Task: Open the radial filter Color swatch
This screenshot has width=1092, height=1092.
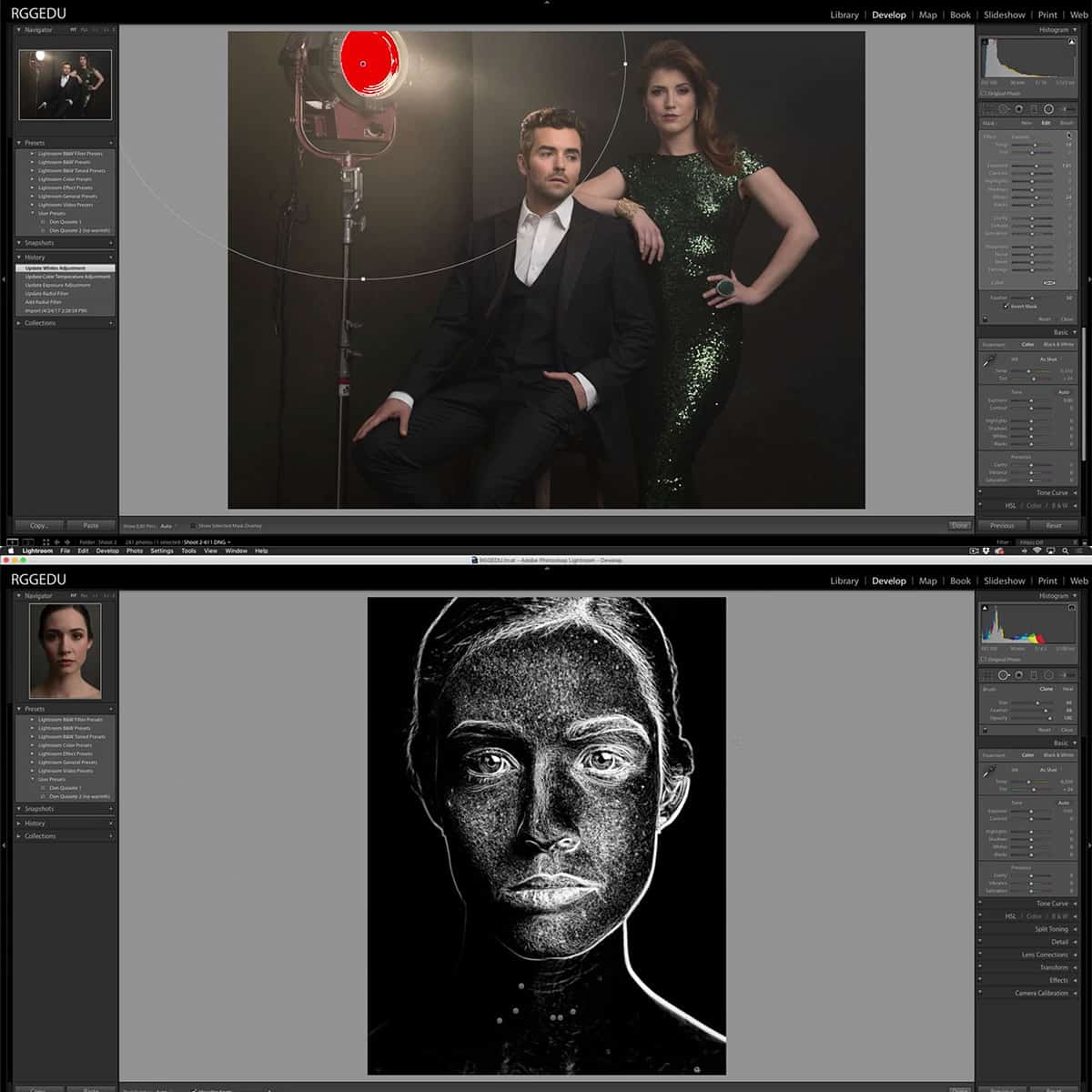Action: click(x=1049, y=283)
